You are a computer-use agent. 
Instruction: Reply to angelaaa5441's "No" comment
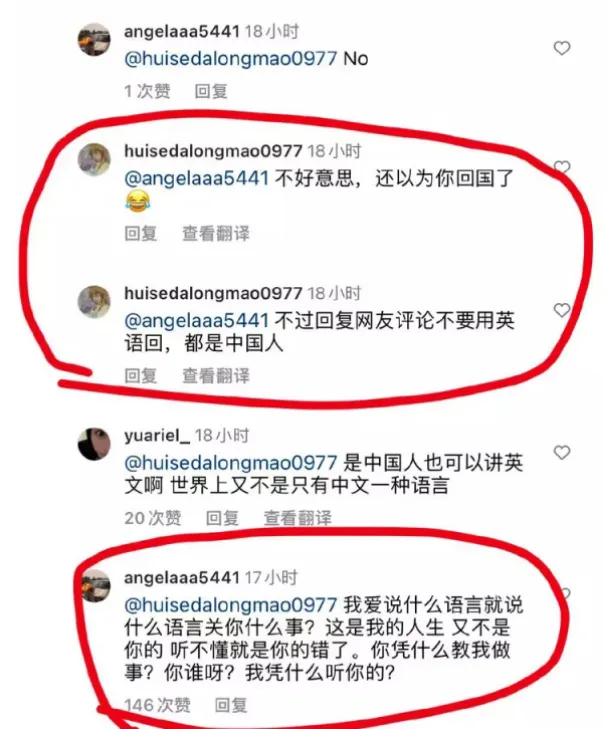pos(211,91)
